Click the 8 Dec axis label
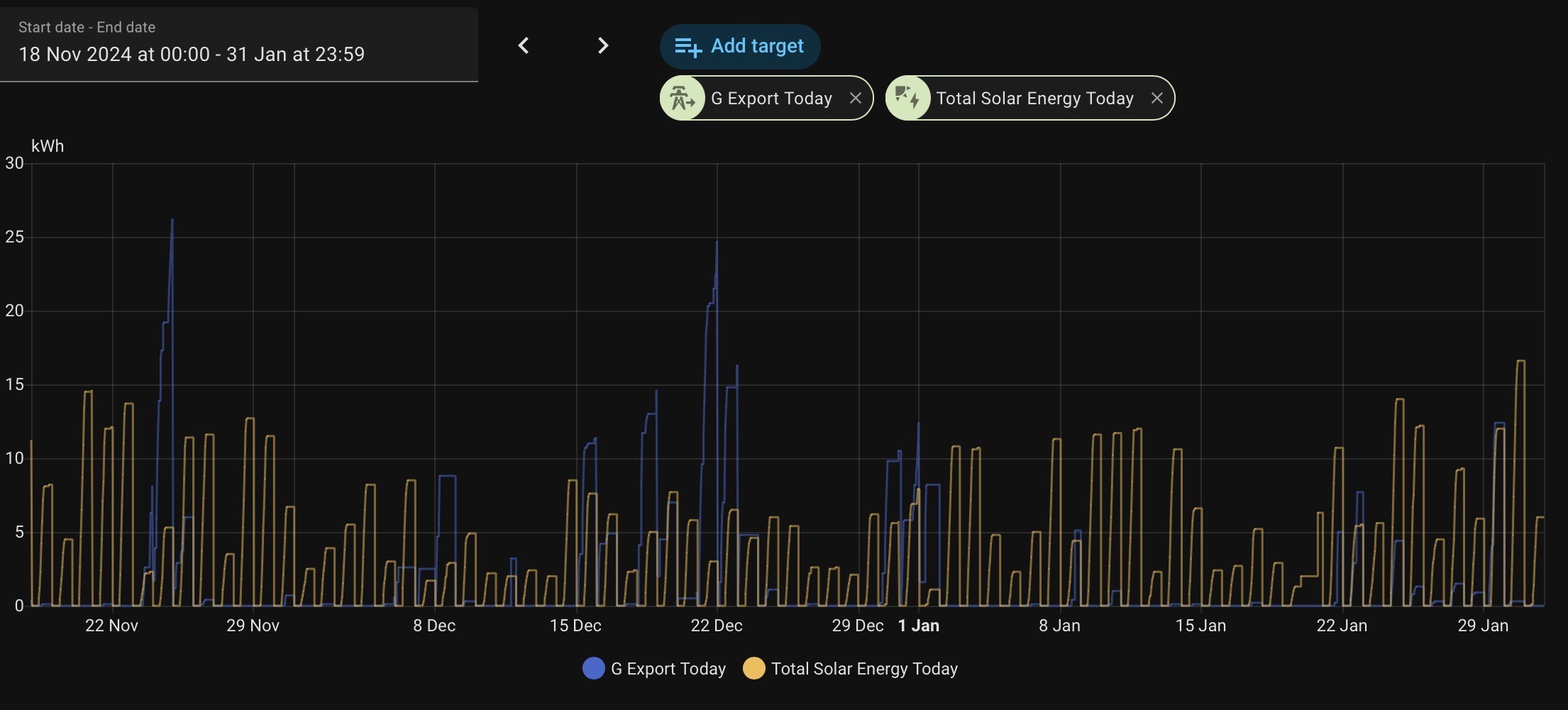Screen dimensions: 1568x710 pyautogui.click(x=434, y=626)
